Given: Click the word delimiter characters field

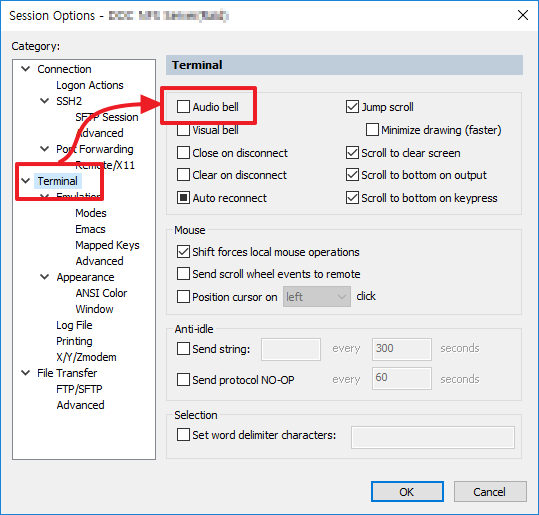Looking at the screenshot, I should tap(433, 437).
